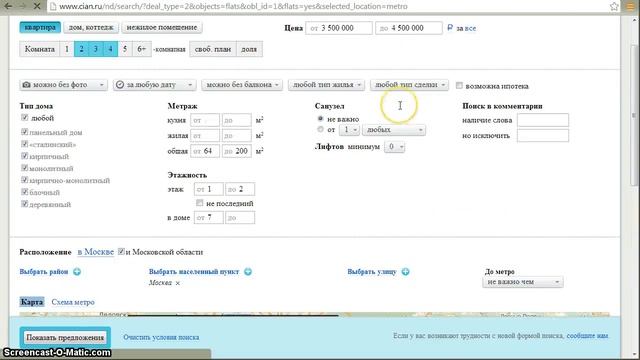Screen dimensions: 640x360
Task: Click the browser forward arrow icon
Action: click(x=22, y=6)
